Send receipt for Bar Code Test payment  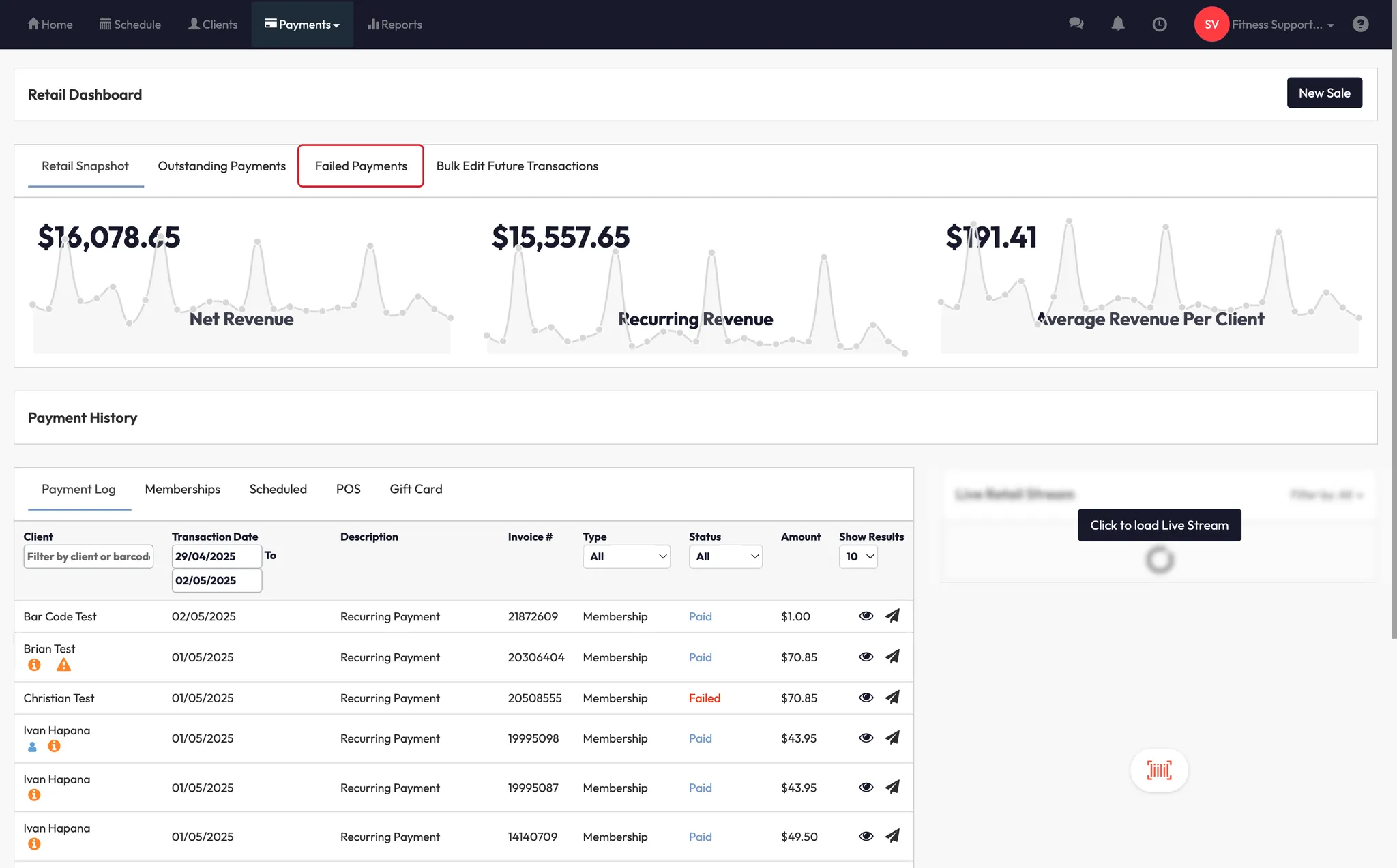892,616
